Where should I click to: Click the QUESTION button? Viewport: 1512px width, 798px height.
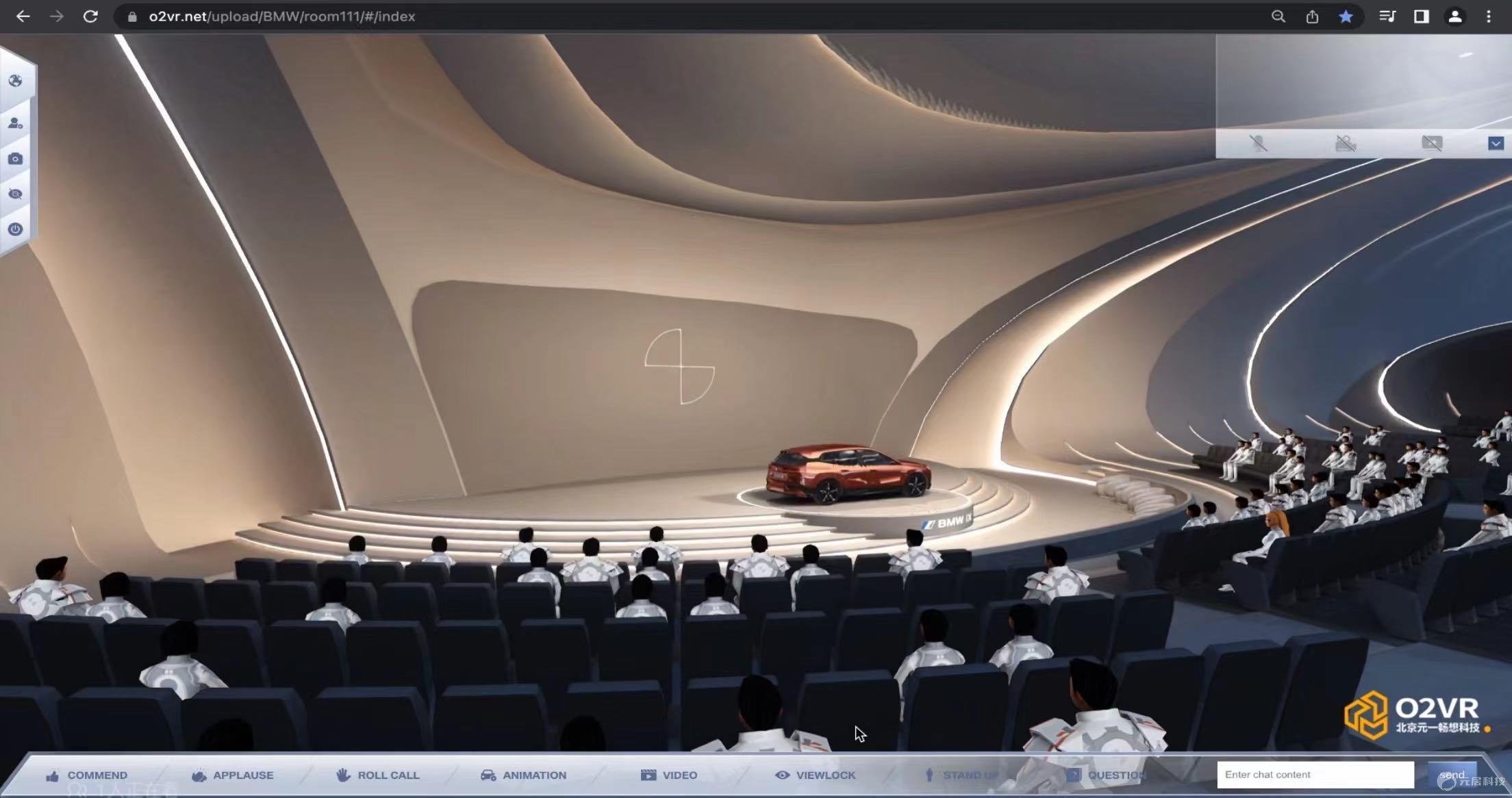(x=1107, y=775)
